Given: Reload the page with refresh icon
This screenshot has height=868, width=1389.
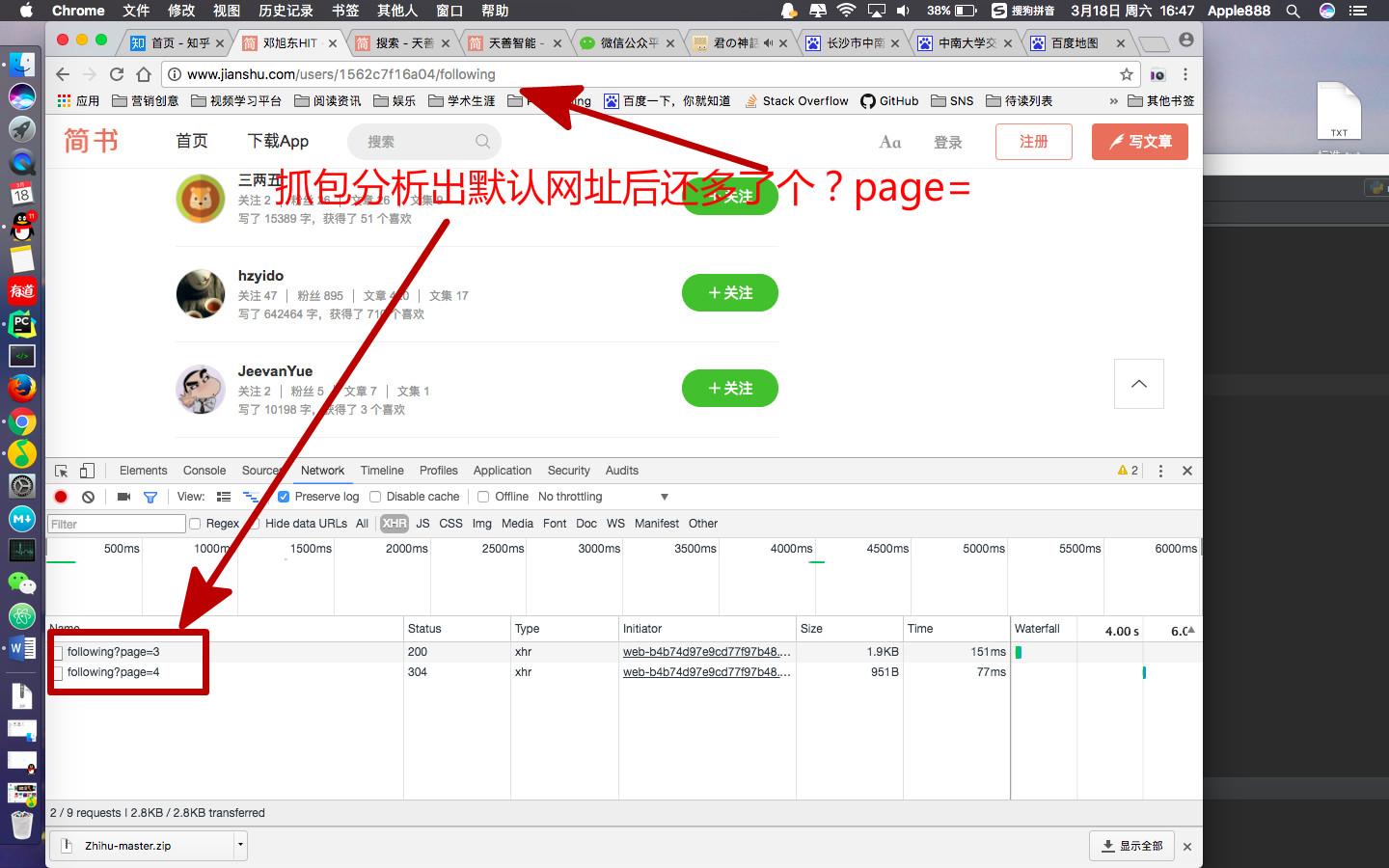Looking at the screenshot, I should [x=117, y=74].
